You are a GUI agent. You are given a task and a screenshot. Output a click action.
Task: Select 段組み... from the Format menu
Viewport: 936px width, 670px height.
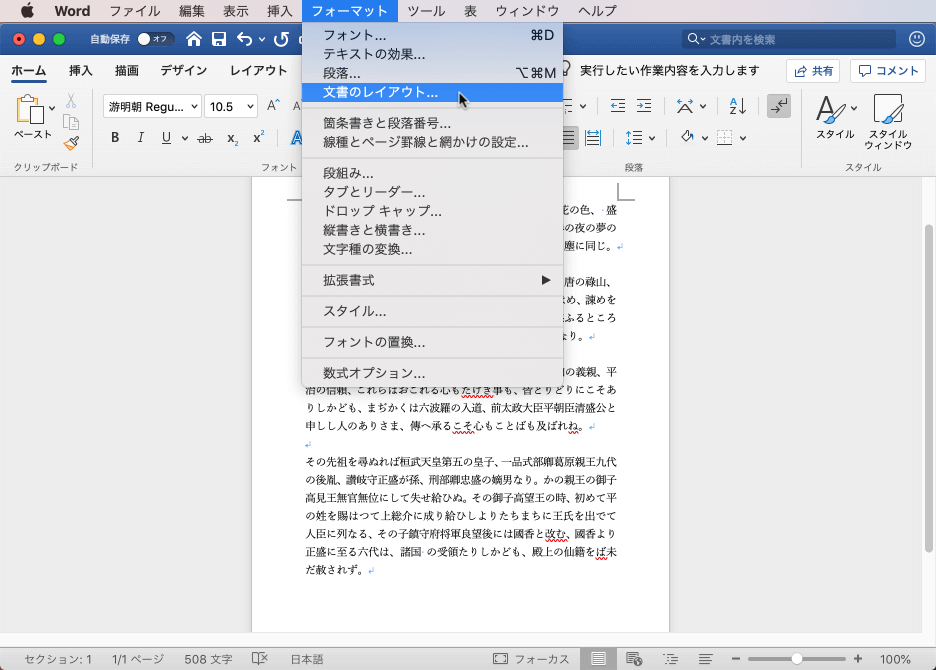pyautogui.click(x=348, y=173)
